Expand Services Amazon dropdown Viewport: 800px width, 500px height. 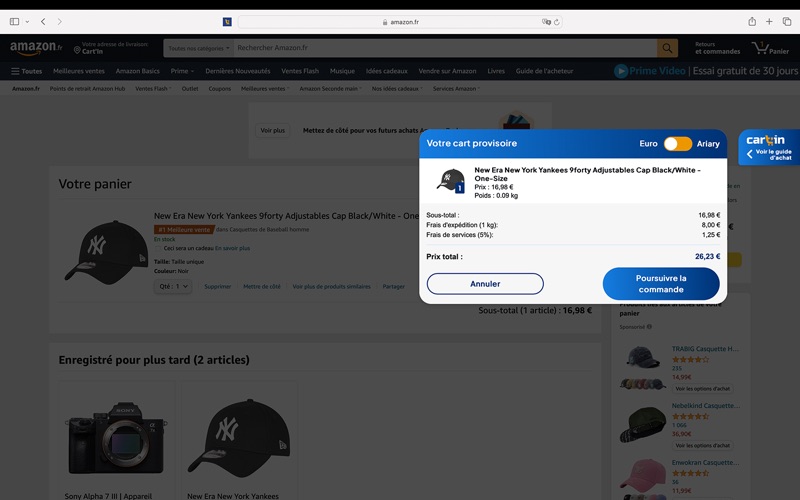click(x=456, y=88)
